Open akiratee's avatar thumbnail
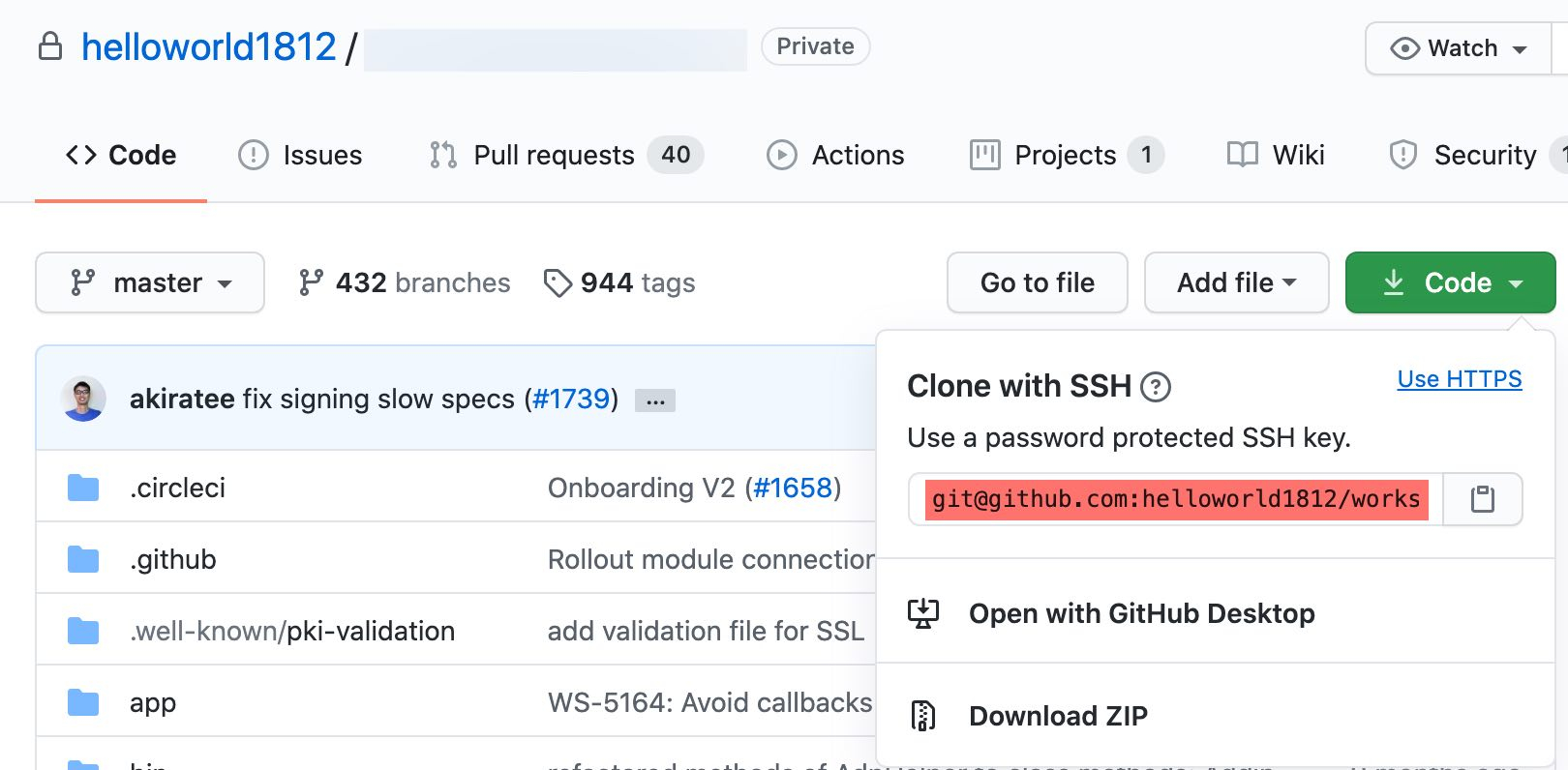Screen dimensions: 1568x770 tap(83, 399)
